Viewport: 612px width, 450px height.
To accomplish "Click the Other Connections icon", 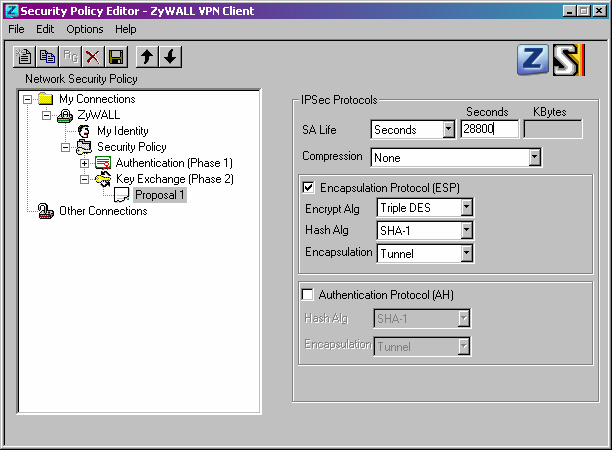I will (x=46, y=211).
